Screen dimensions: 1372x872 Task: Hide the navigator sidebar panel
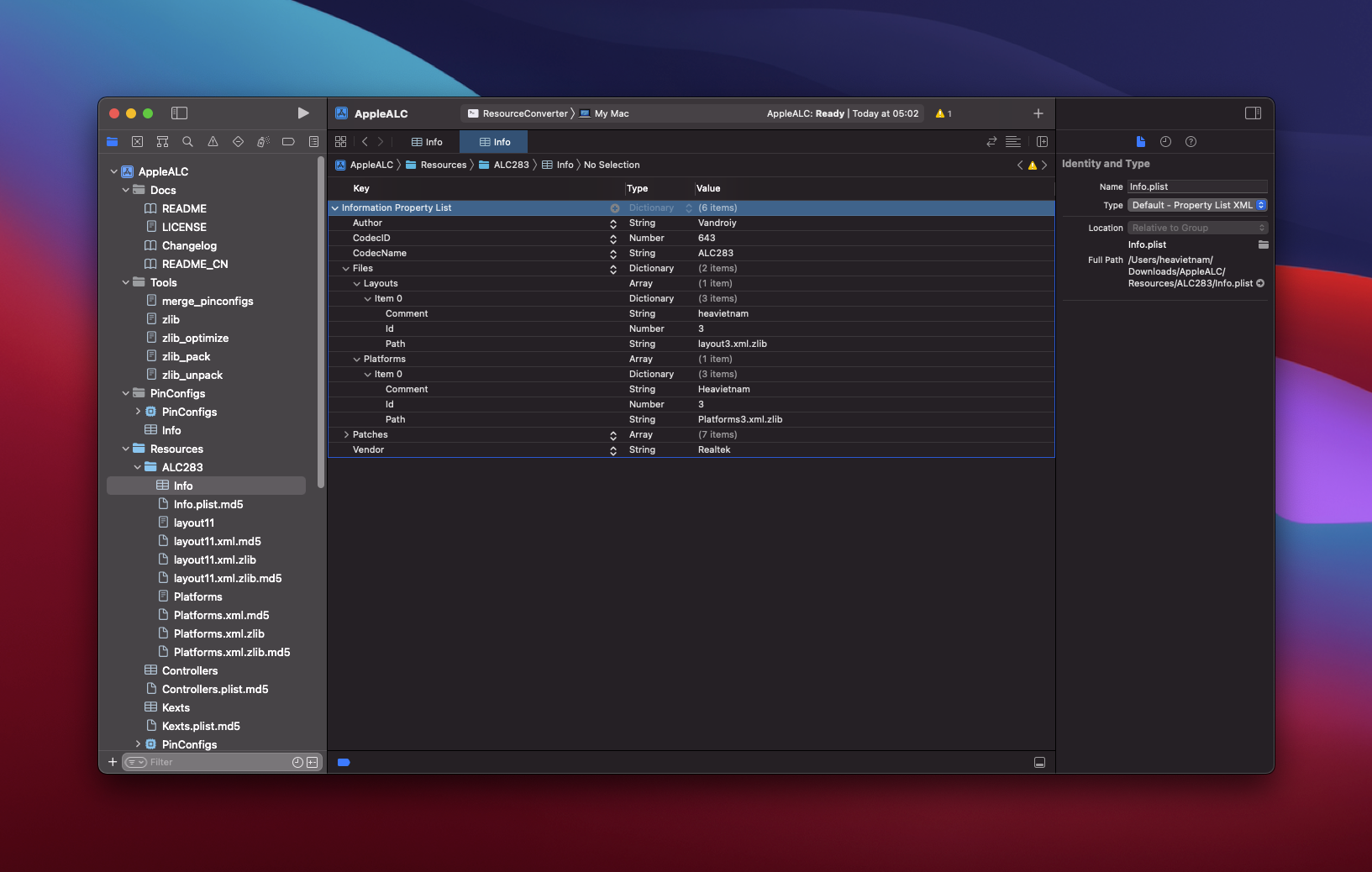pos(179,113)
